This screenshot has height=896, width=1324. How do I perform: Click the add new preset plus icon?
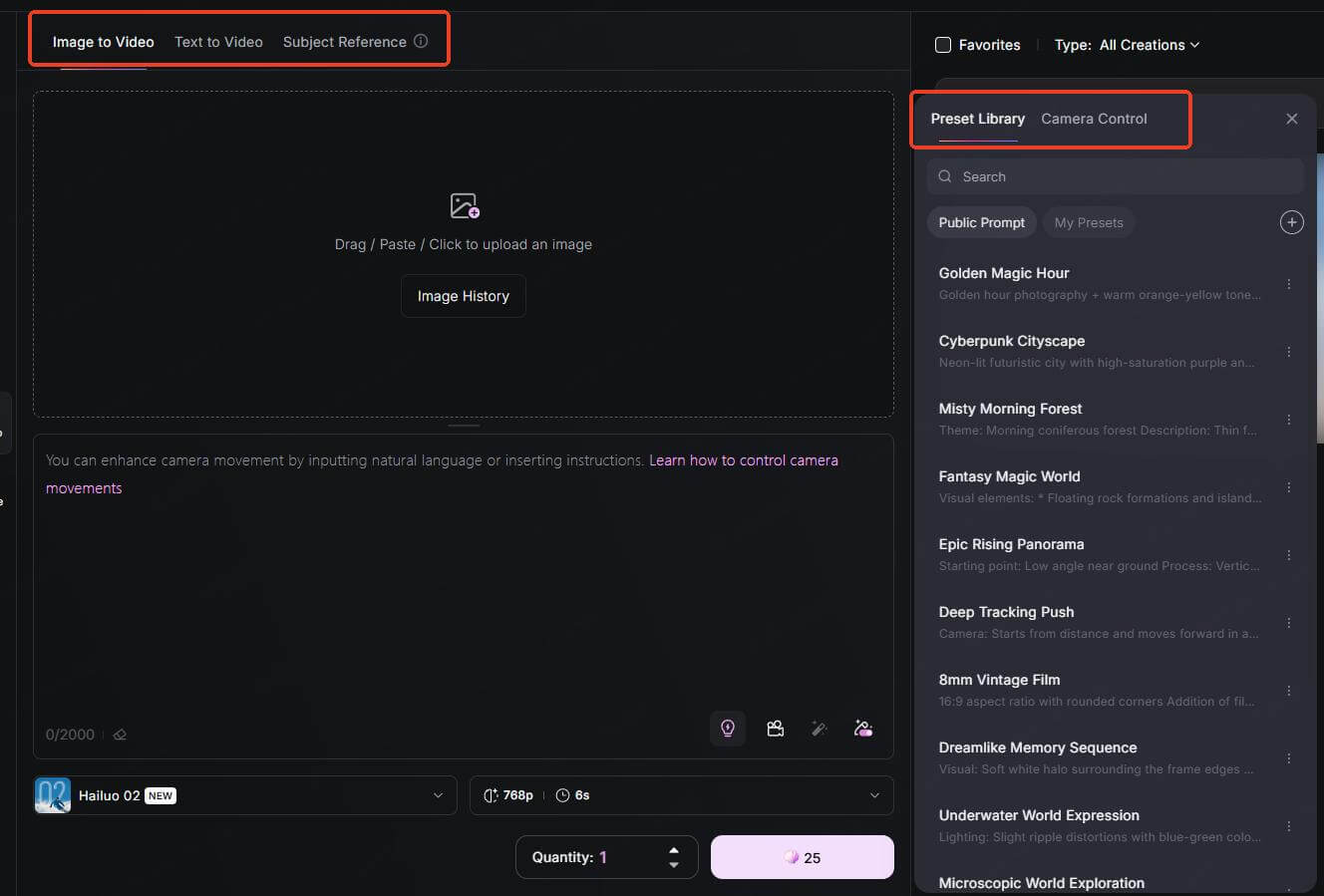(x=1291, y=222)
